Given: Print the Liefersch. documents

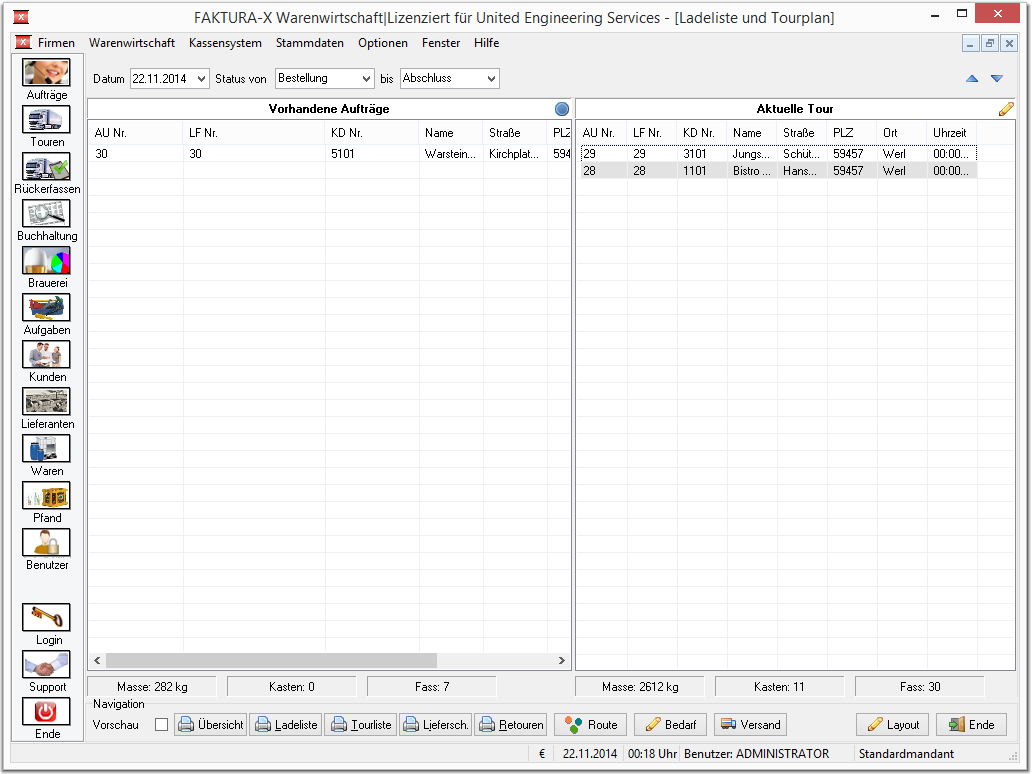Looking at the screenshot, I should pyautogui.click(x=436, y=725).
